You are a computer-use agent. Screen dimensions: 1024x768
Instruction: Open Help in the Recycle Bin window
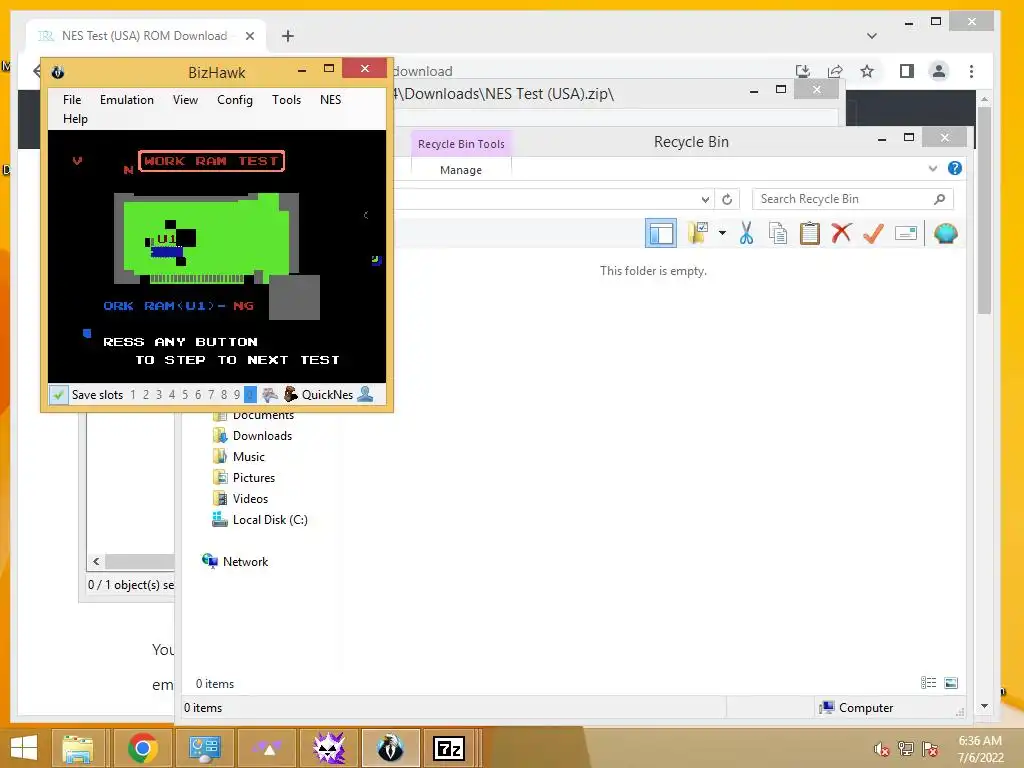pyautogui.click(x=955, y=168)
